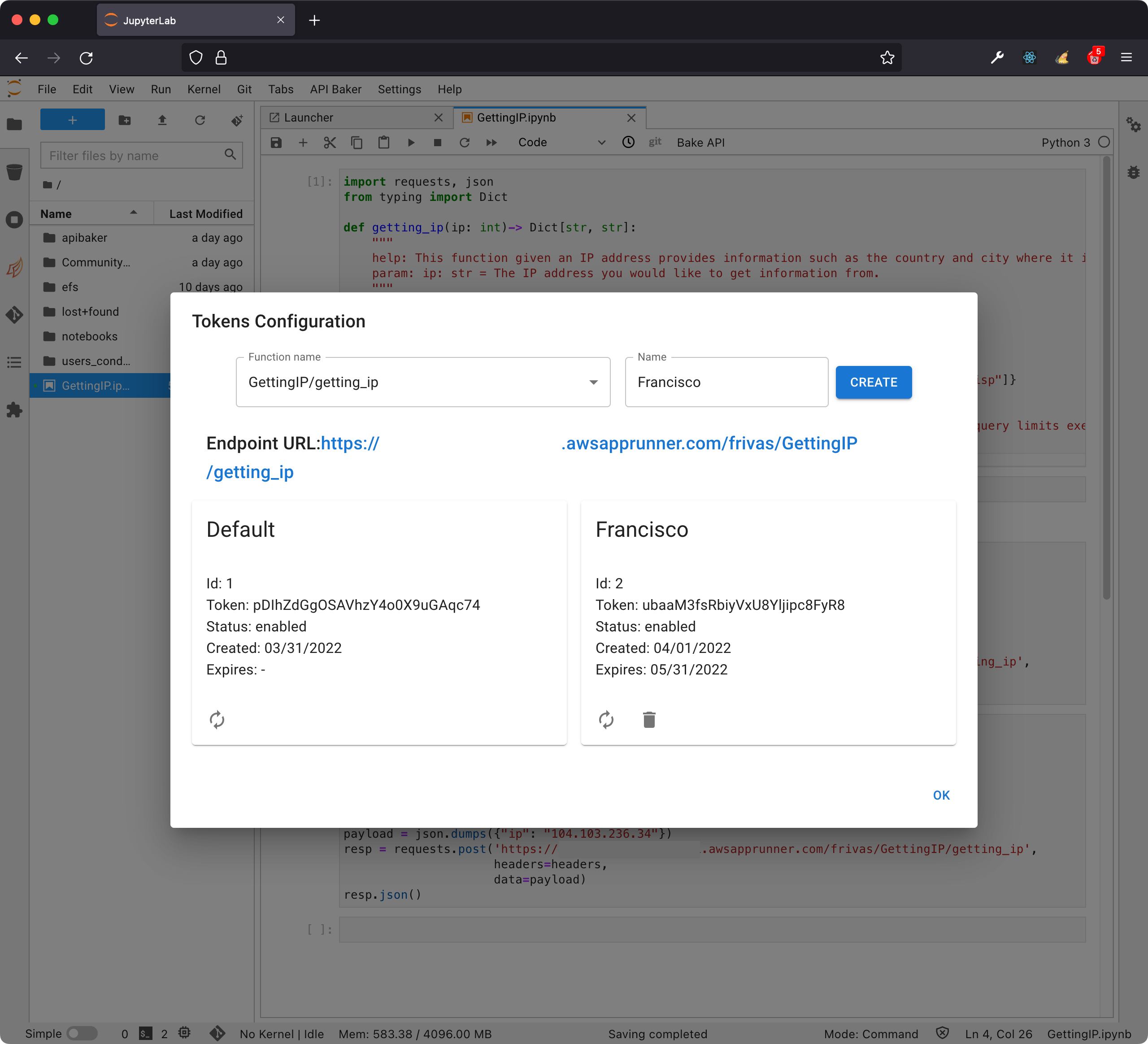Toggle Simple mode switch

click(x=82, y=1033)
